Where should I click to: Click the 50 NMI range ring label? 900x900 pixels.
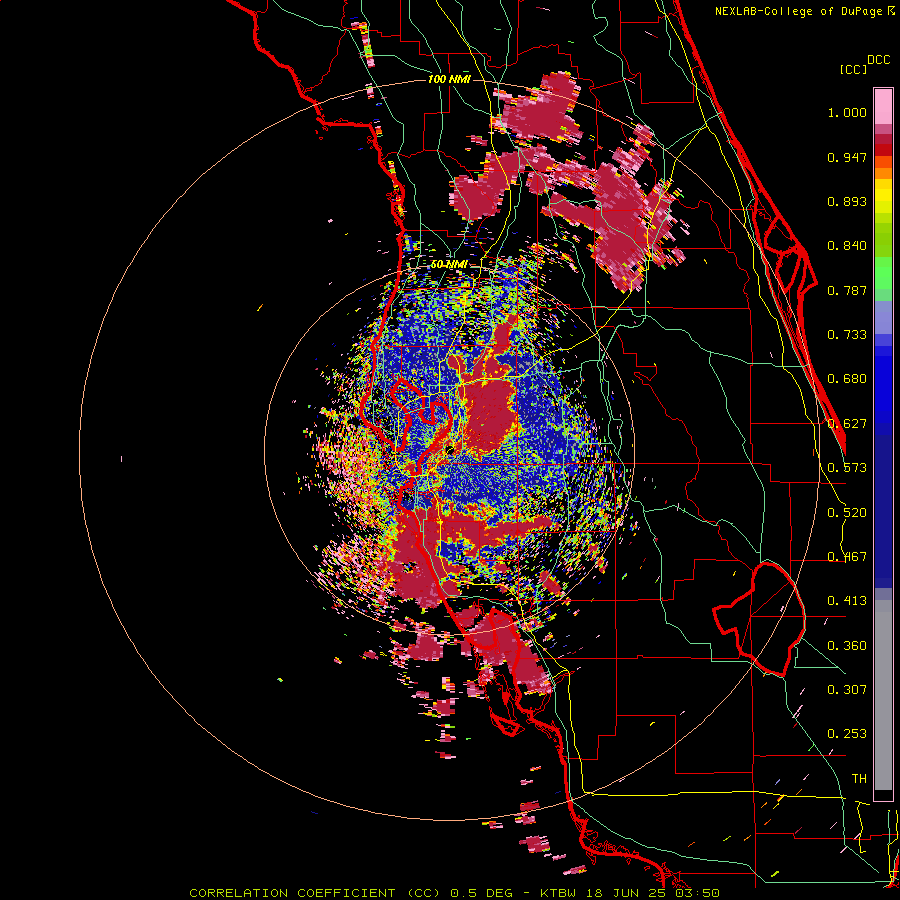click(x=448, y=265)
